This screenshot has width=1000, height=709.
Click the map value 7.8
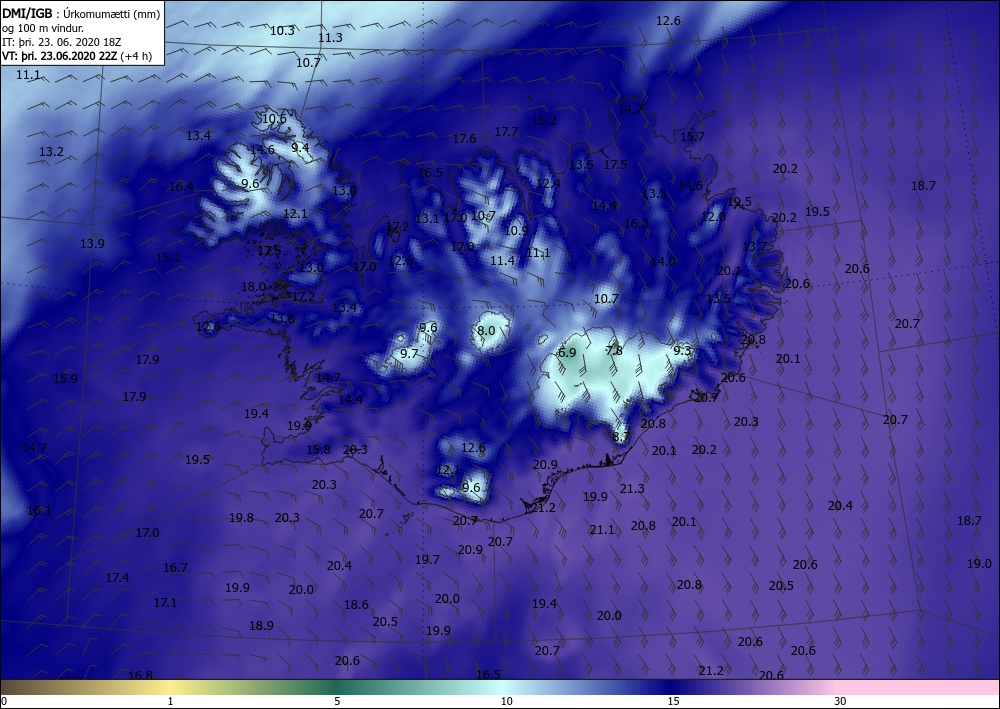coord(614,350)
